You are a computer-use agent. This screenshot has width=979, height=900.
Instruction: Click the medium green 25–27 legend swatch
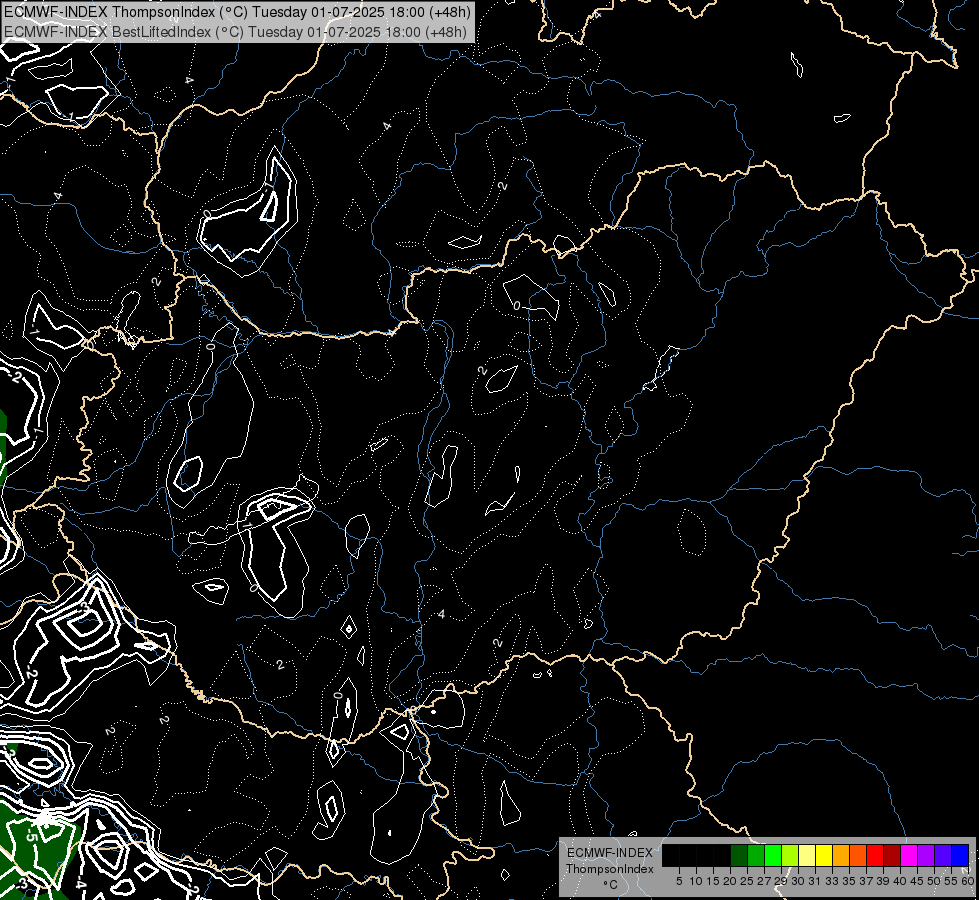(x=756, y=855)
